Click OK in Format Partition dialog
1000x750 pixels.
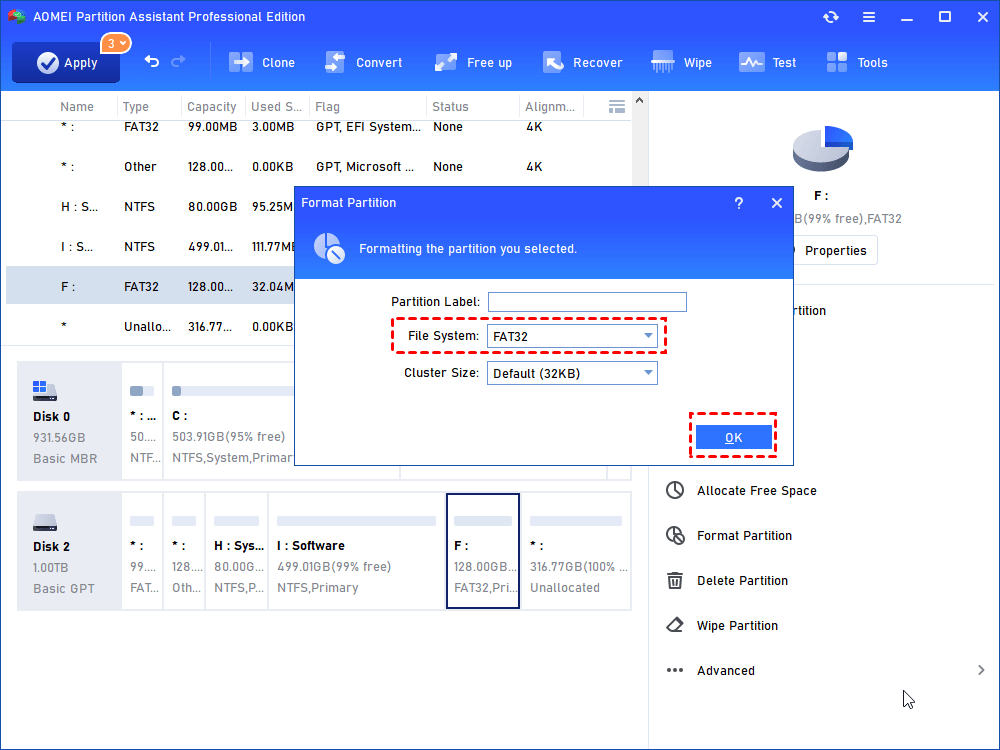click(x=733, y=437)
